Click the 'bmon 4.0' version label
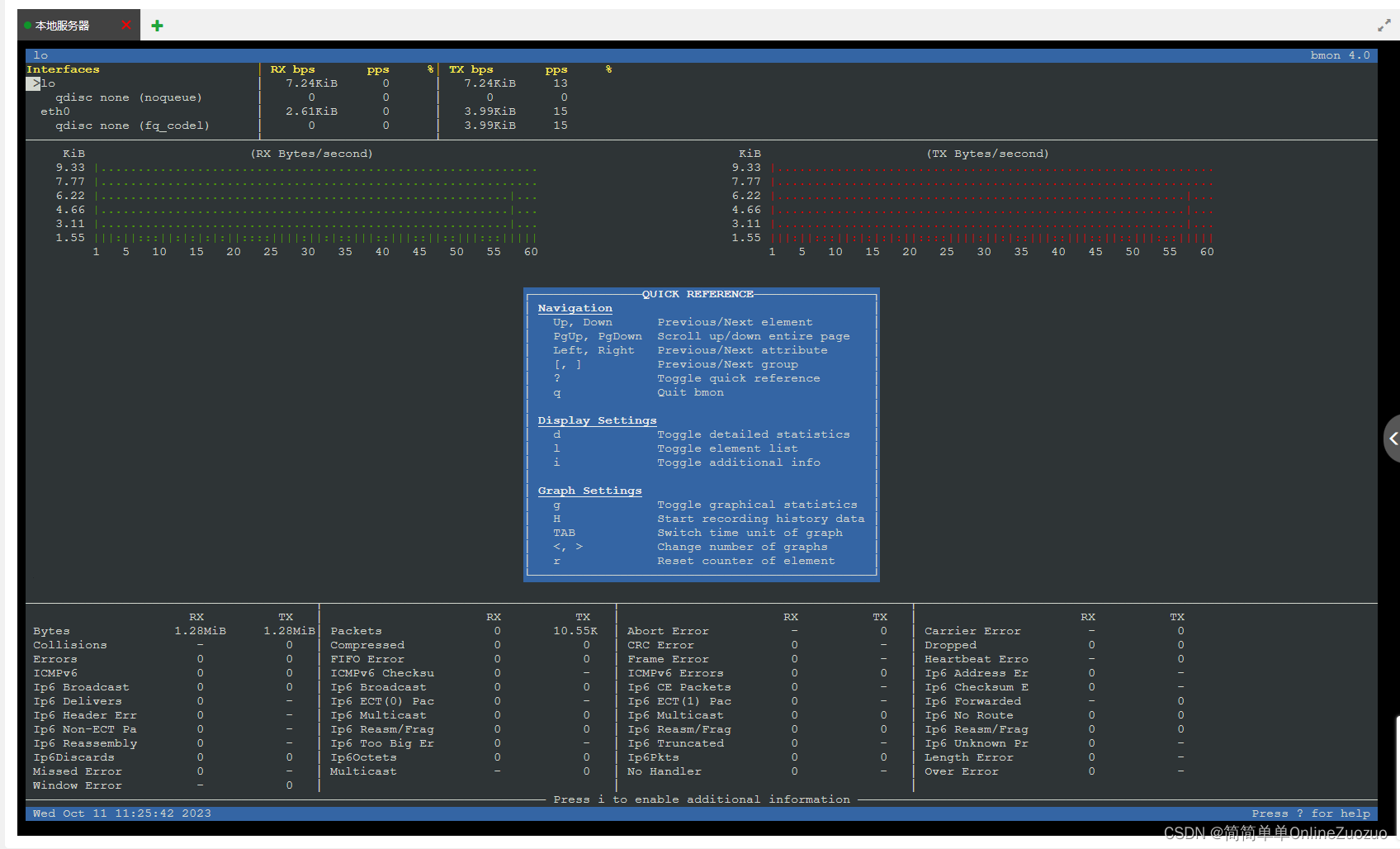 point(1340,55)
